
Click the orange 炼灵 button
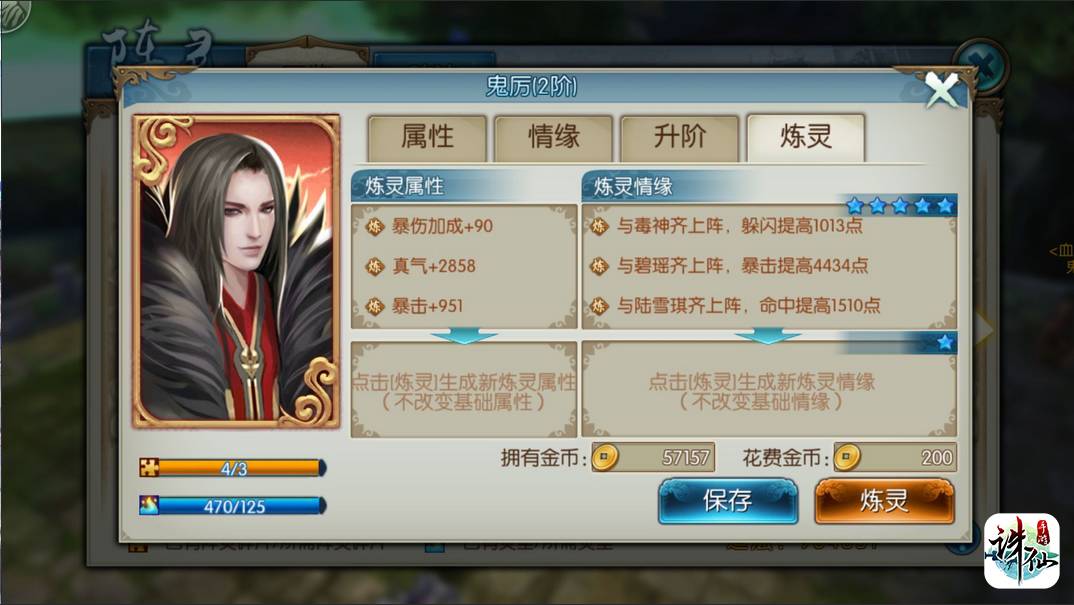(x=884, y=501)
